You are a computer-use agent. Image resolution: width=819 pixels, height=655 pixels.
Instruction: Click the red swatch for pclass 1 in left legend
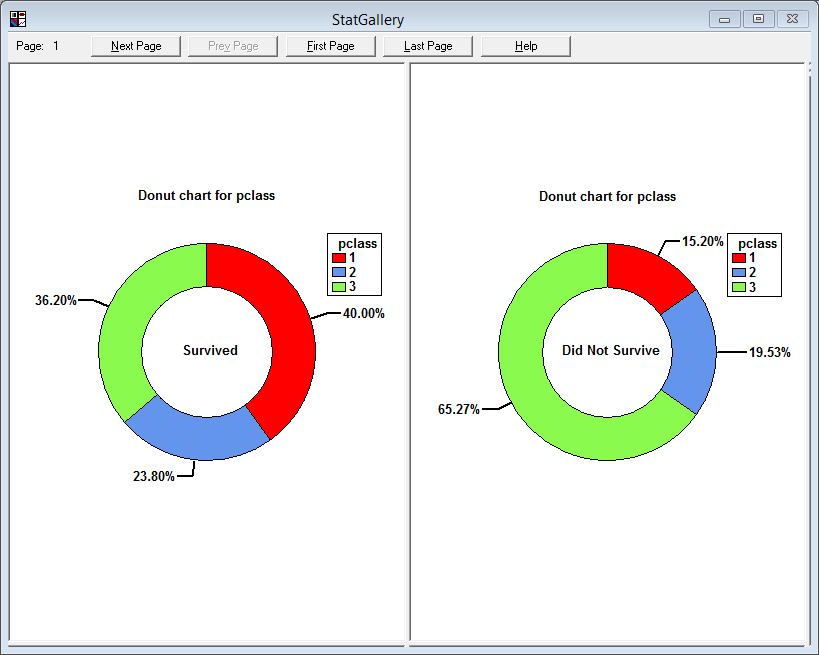[337, 258]
